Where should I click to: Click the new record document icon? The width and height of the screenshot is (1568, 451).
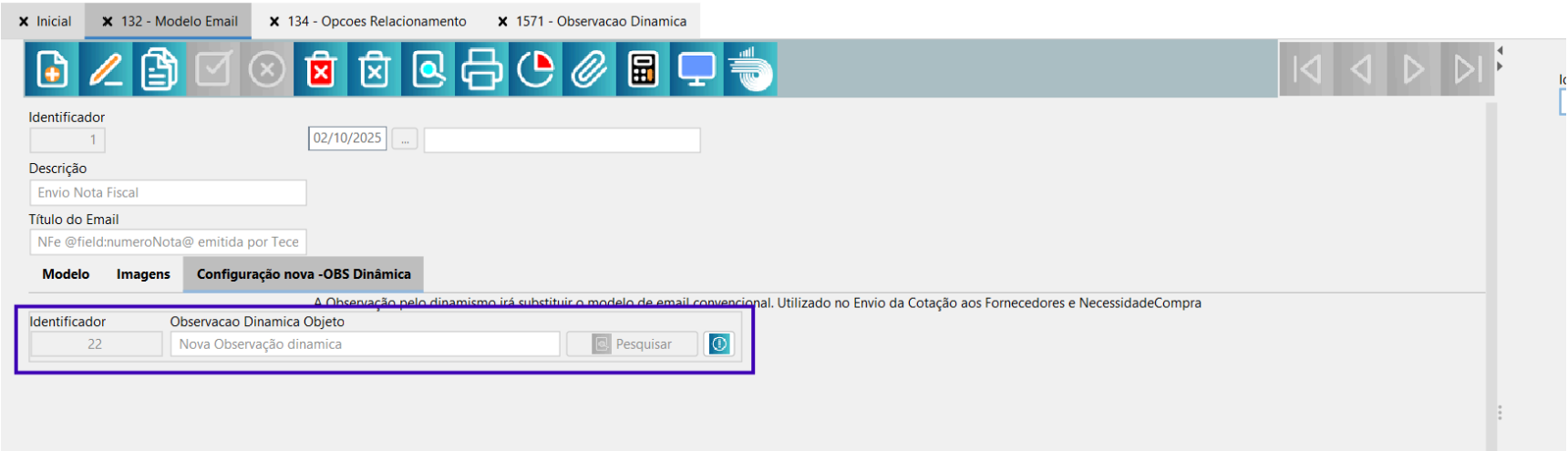51,69
